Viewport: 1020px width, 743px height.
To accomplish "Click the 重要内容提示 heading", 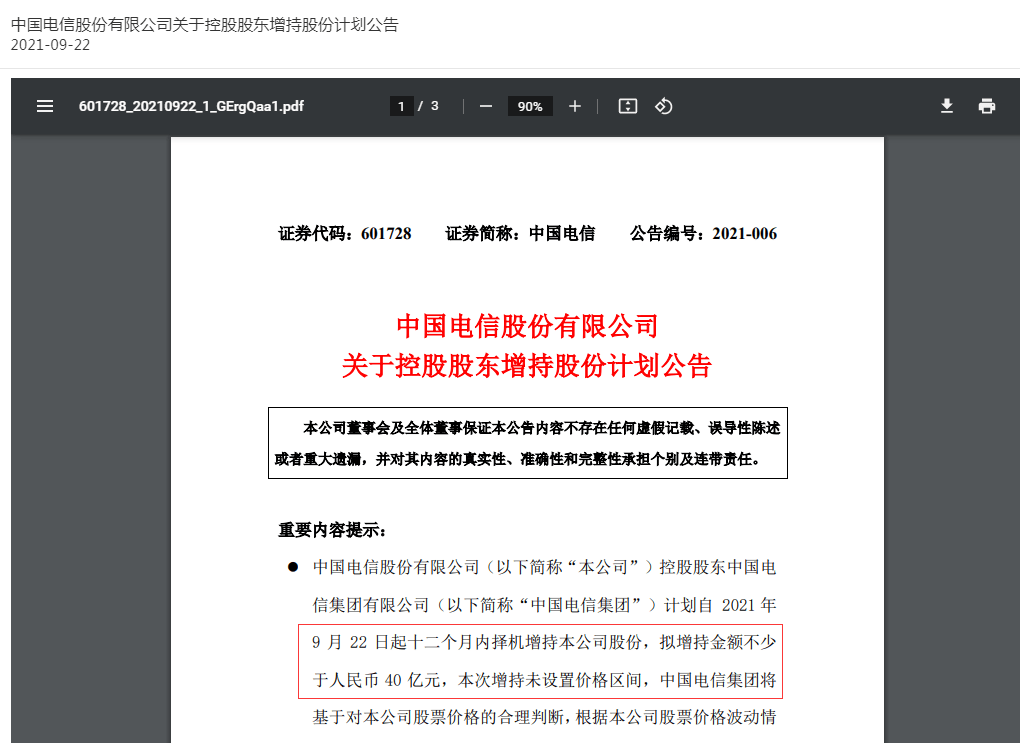I will pos(332,530).
